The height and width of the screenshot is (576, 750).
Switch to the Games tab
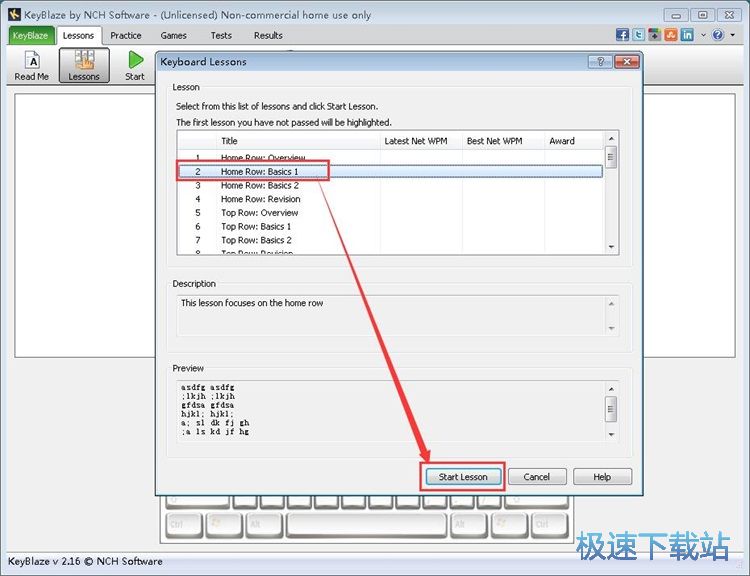[174, 36]
